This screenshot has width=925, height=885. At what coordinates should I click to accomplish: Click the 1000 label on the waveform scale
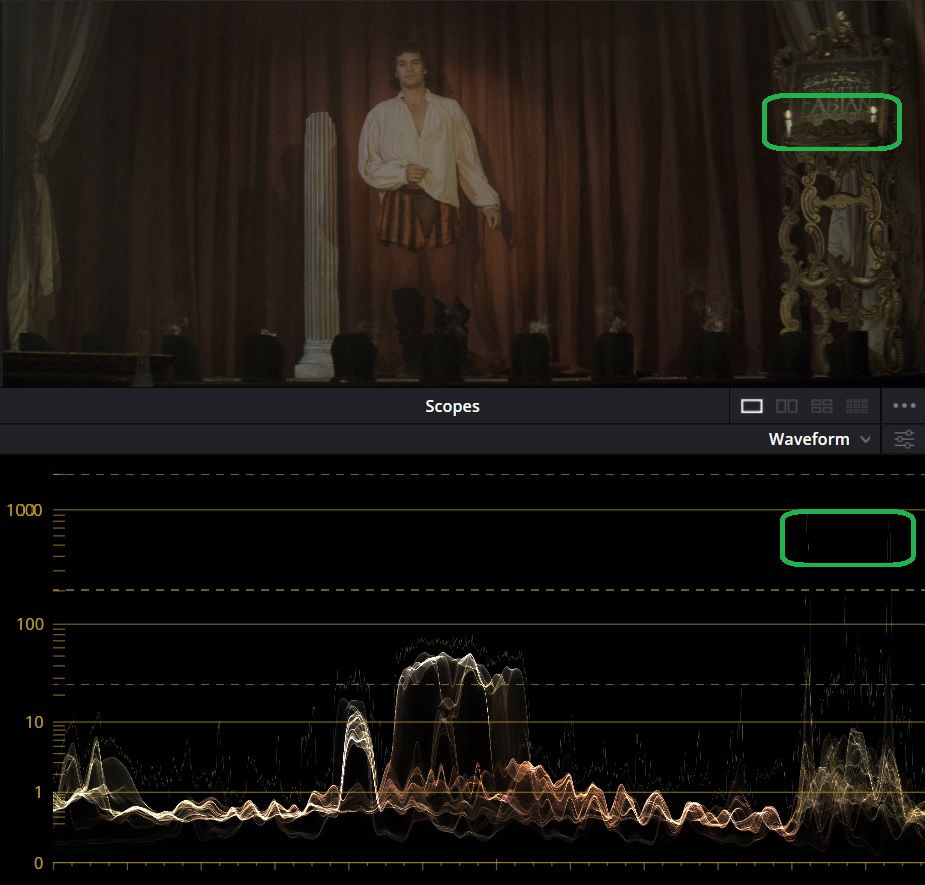(24, 510)
